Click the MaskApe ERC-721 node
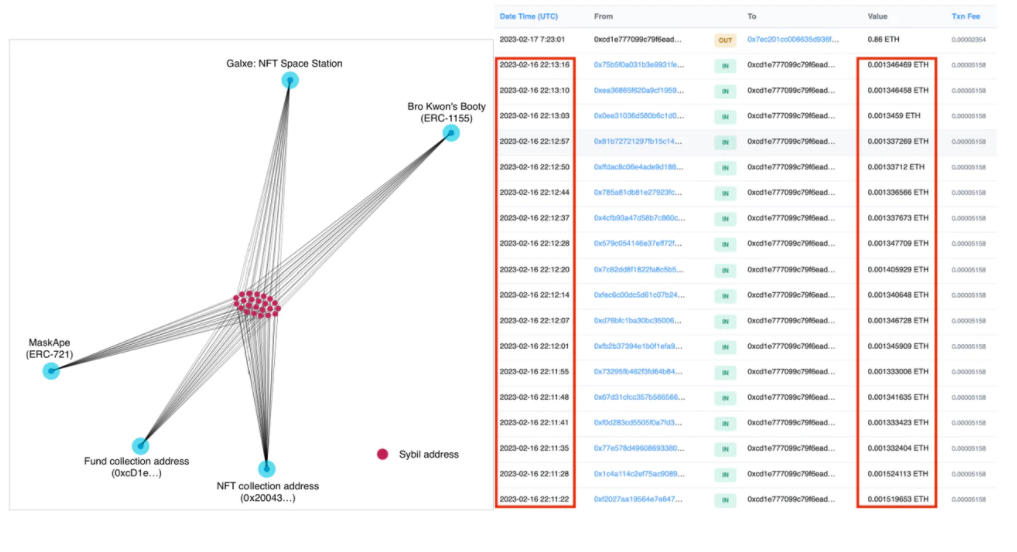The width and height of the screenshot is (1017, 552). pyautogui.click(x=51, y=371)
